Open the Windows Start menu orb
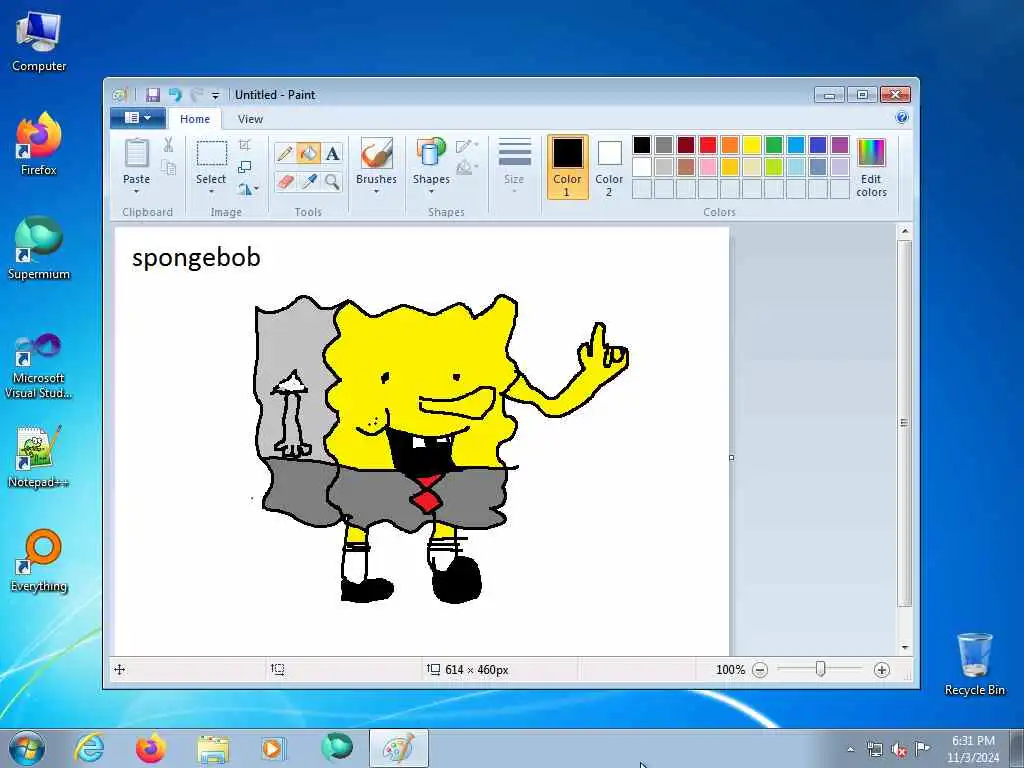Image resolution: width=1024 pixels, height=768 pixels. (x=27, y=748)
